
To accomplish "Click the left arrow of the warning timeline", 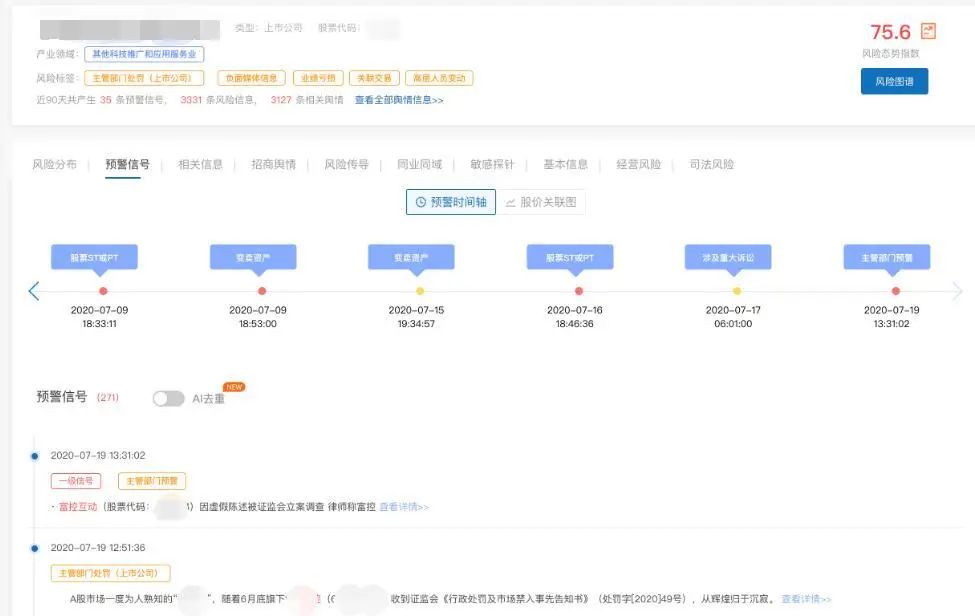I will click(34, 291).
